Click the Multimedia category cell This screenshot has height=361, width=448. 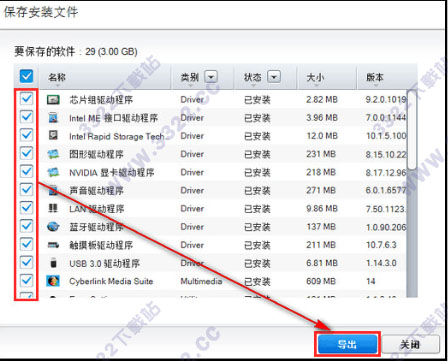(x=201, y=281)
